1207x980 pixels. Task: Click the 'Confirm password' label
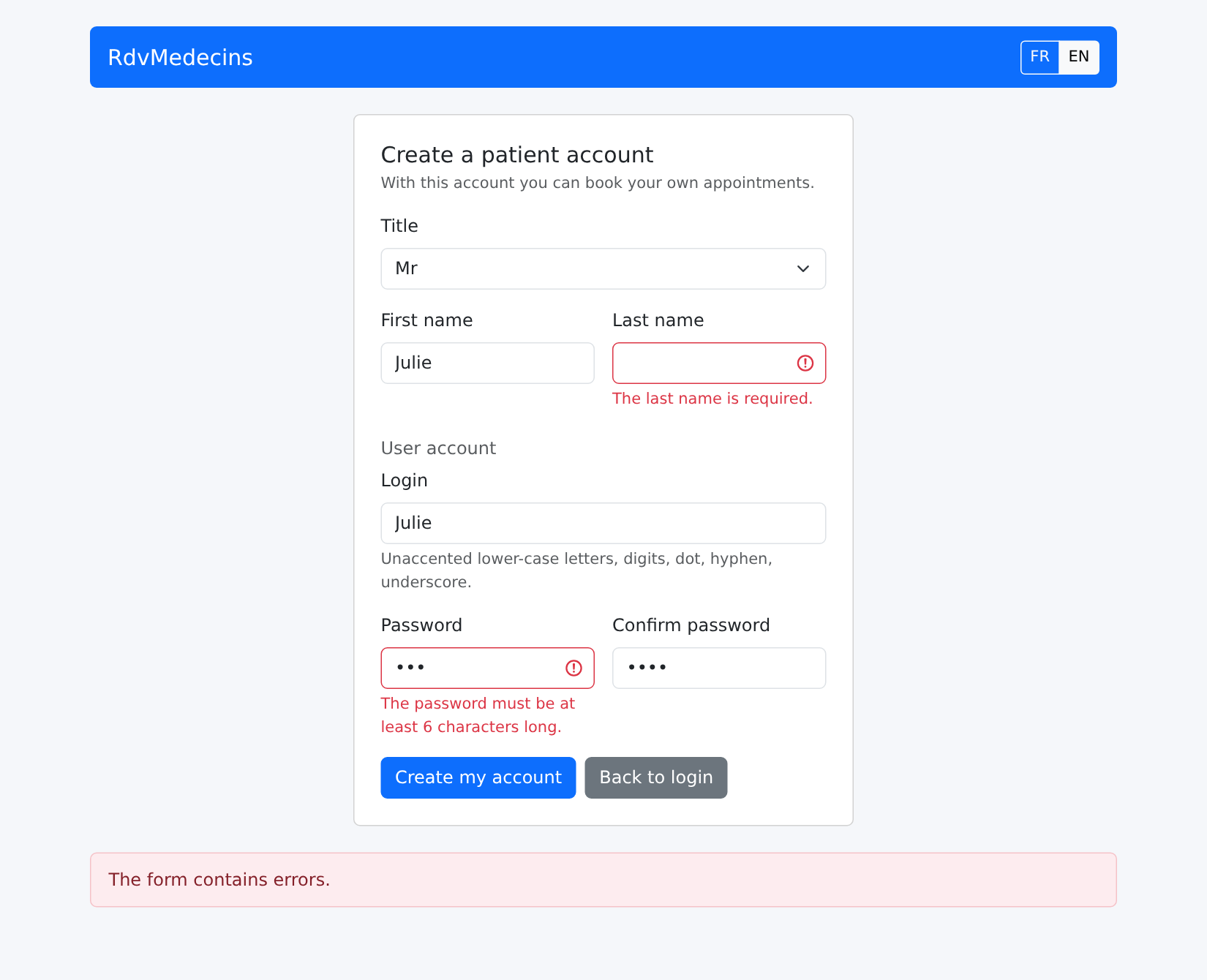[691, 625]
